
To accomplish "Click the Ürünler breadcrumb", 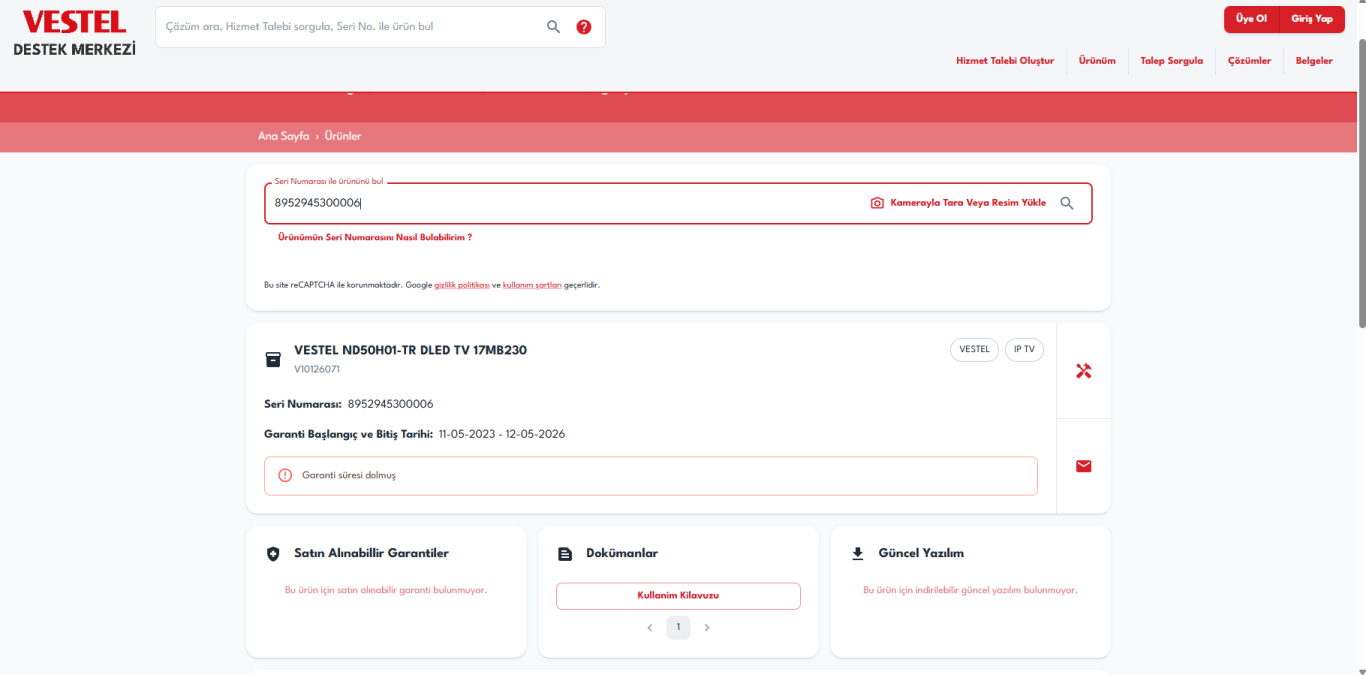I will point(343,136).
